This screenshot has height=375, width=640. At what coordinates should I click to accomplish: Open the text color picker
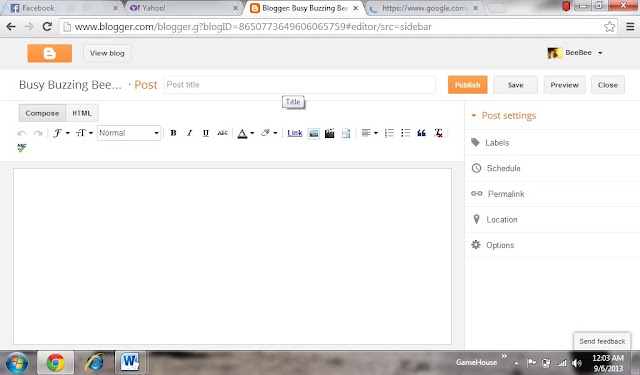[246, 133]
